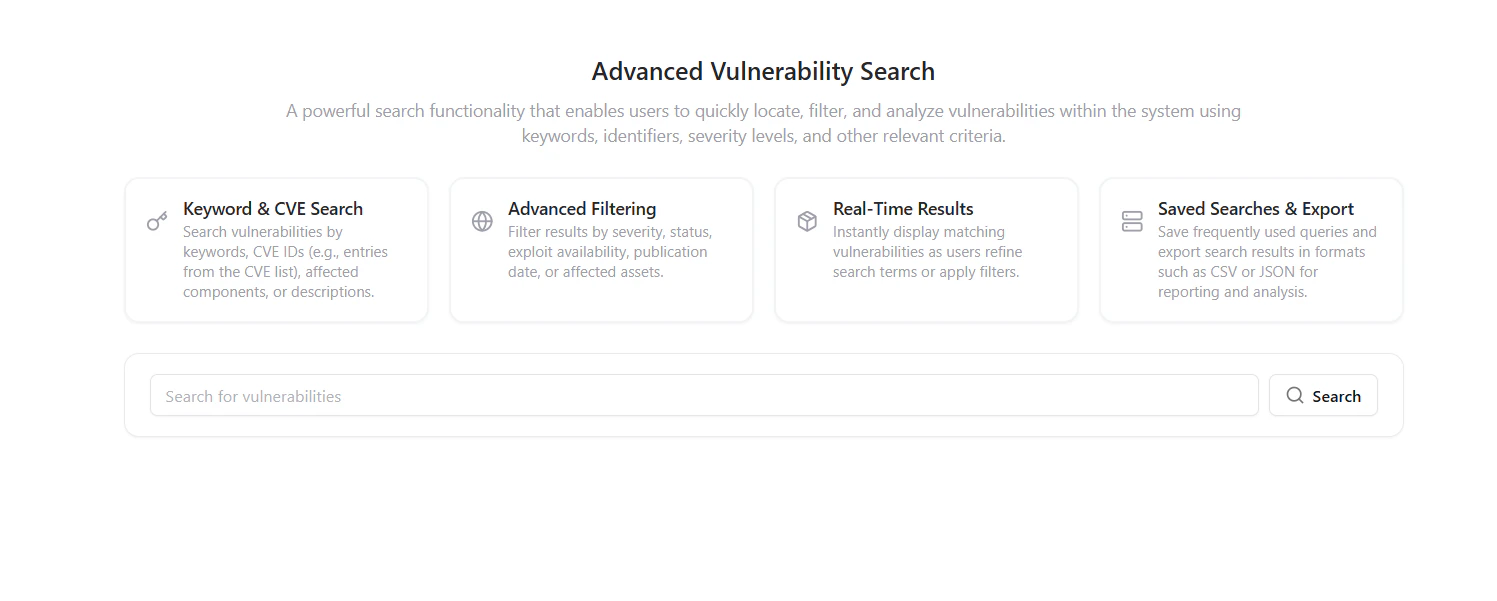Click the search bar container area
The height and width of the screenshot is (601, 1497).
point(764,394)
